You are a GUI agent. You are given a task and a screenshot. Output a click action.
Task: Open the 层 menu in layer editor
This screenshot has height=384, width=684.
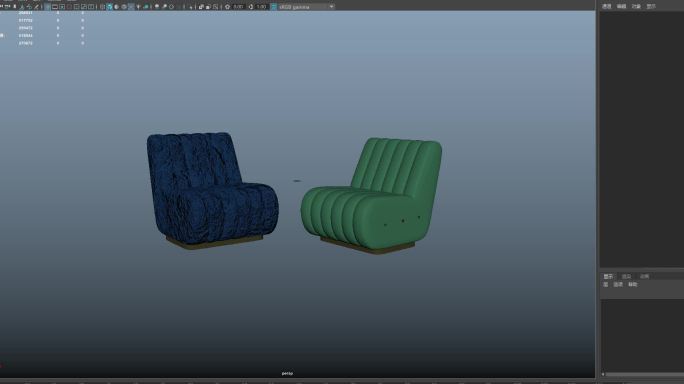605,285
